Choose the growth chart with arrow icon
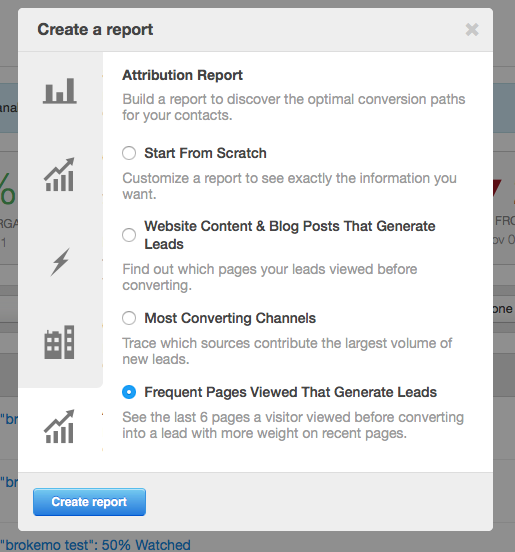The image size is (515, 552). [59, 175]
